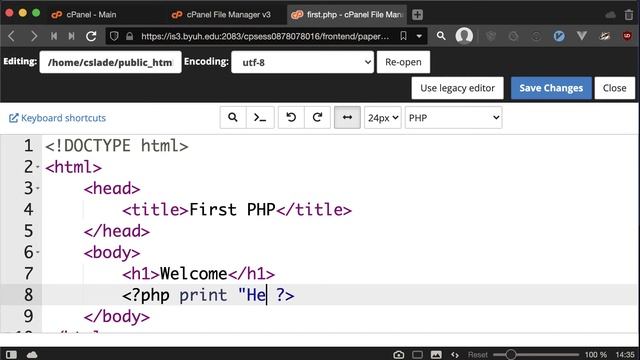Screen dimensions: 640x360
Task: Click page actions code icon in status bar
Action: [x=455, y=355]
